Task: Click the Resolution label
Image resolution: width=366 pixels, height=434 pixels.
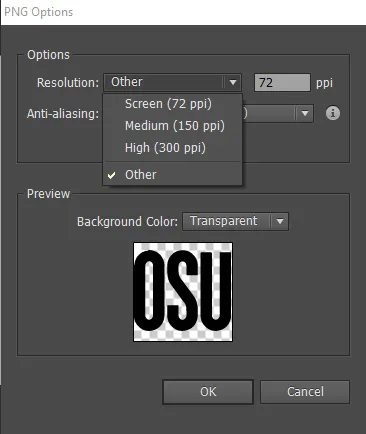Action: 68,83
